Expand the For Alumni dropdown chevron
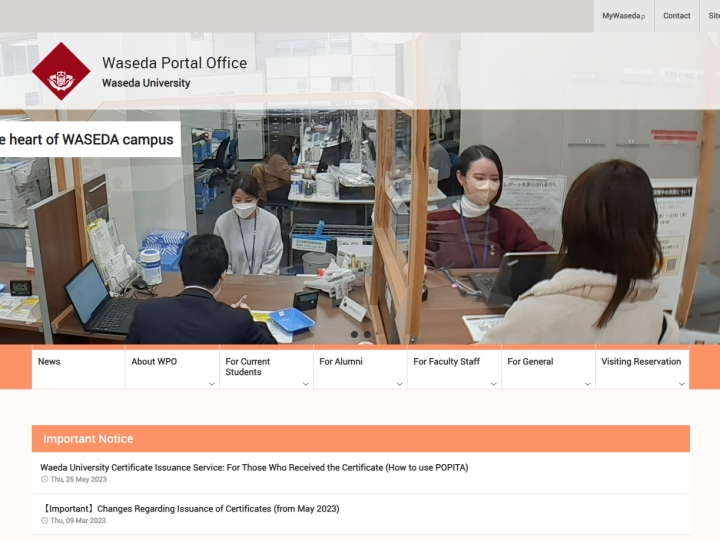The image size is (720, 540). 399,384
